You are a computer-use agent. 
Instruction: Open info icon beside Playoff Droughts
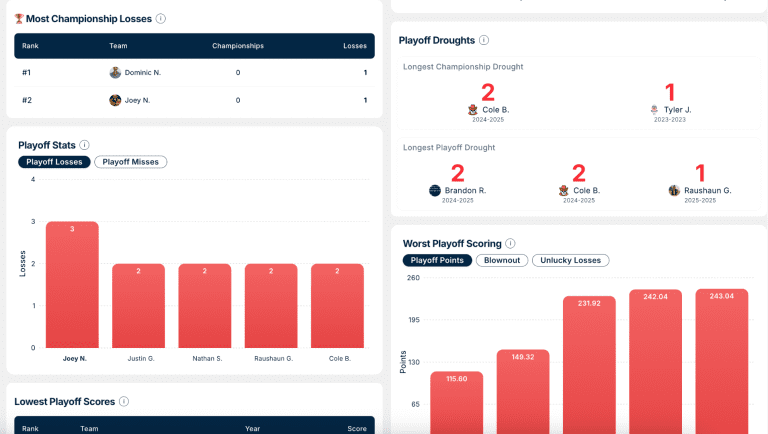tap(484, 40)
